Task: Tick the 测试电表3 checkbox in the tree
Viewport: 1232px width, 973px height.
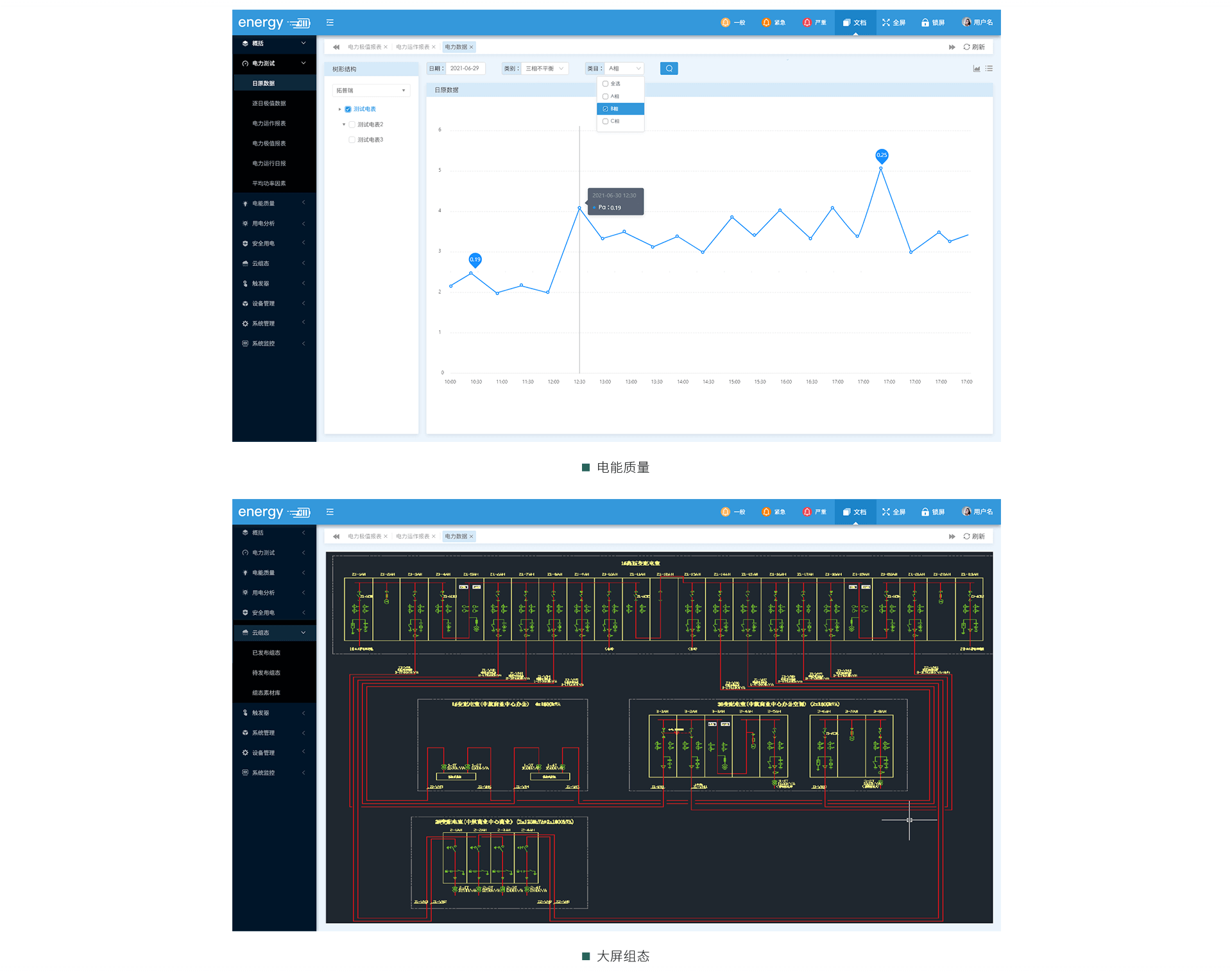Action: [352, 140]
